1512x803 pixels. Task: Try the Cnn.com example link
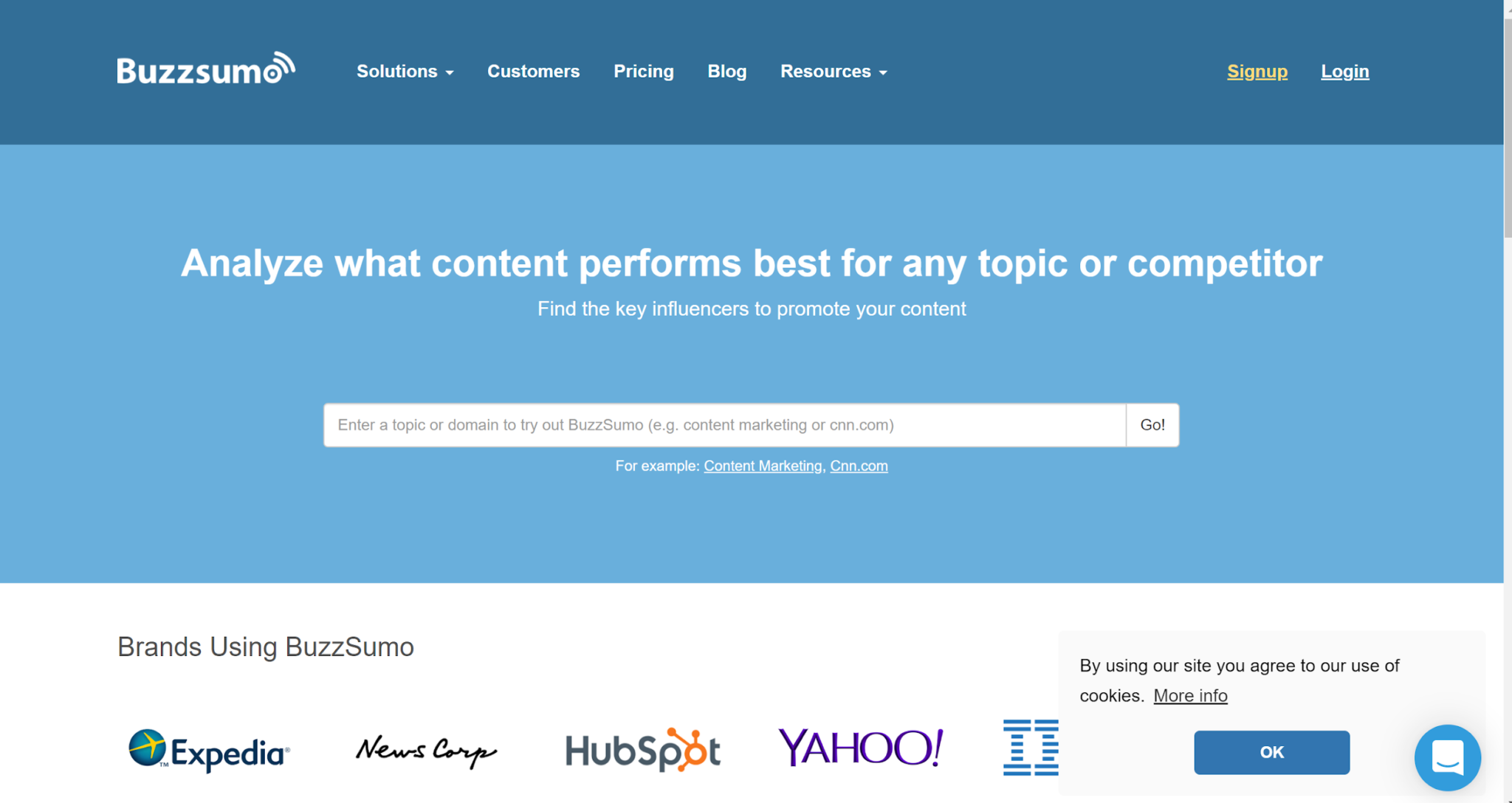coord(859,466)
